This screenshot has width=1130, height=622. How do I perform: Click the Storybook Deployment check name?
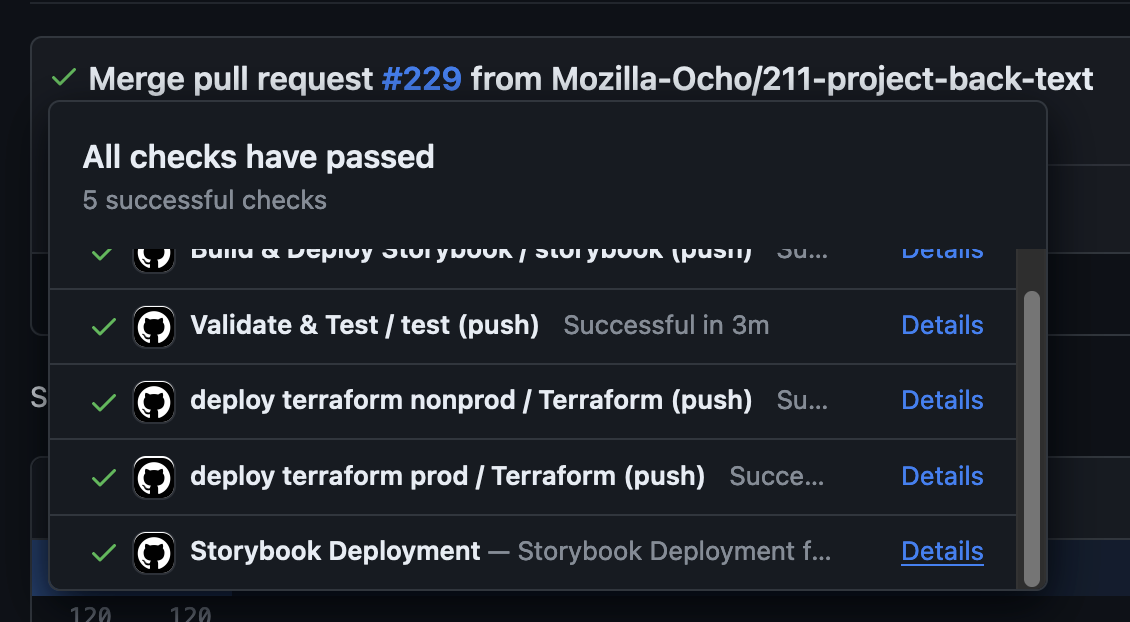[335, 551]
